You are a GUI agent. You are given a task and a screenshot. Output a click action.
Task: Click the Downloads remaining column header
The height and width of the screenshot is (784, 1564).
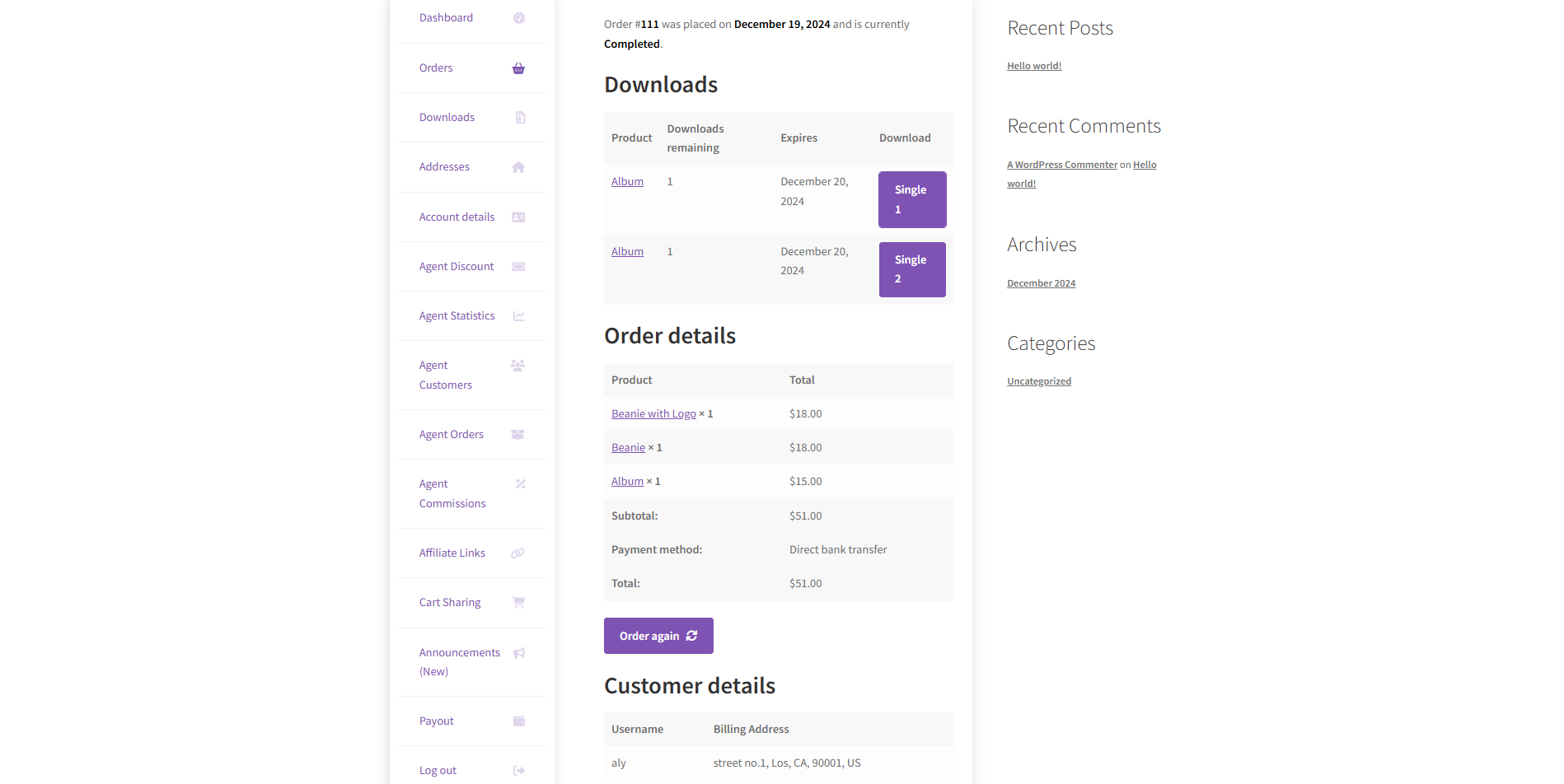click(x=695, y=138)
